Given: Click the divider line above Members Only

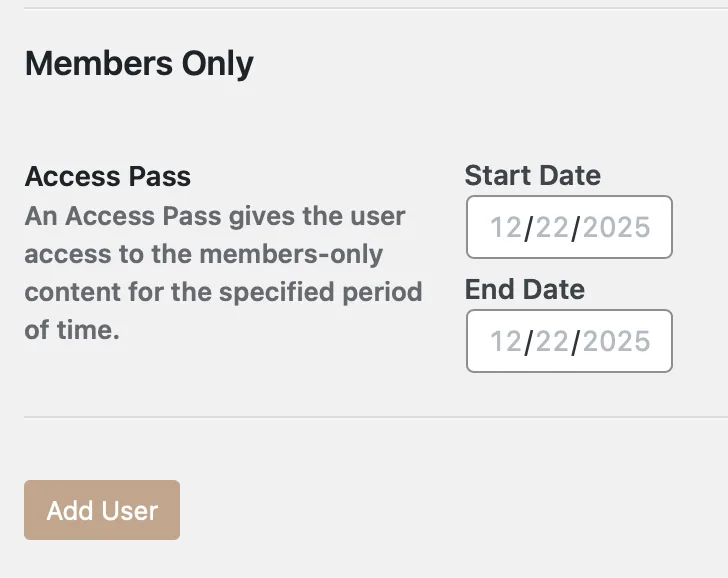Looking at the screenshot, I should coord(364,9).
